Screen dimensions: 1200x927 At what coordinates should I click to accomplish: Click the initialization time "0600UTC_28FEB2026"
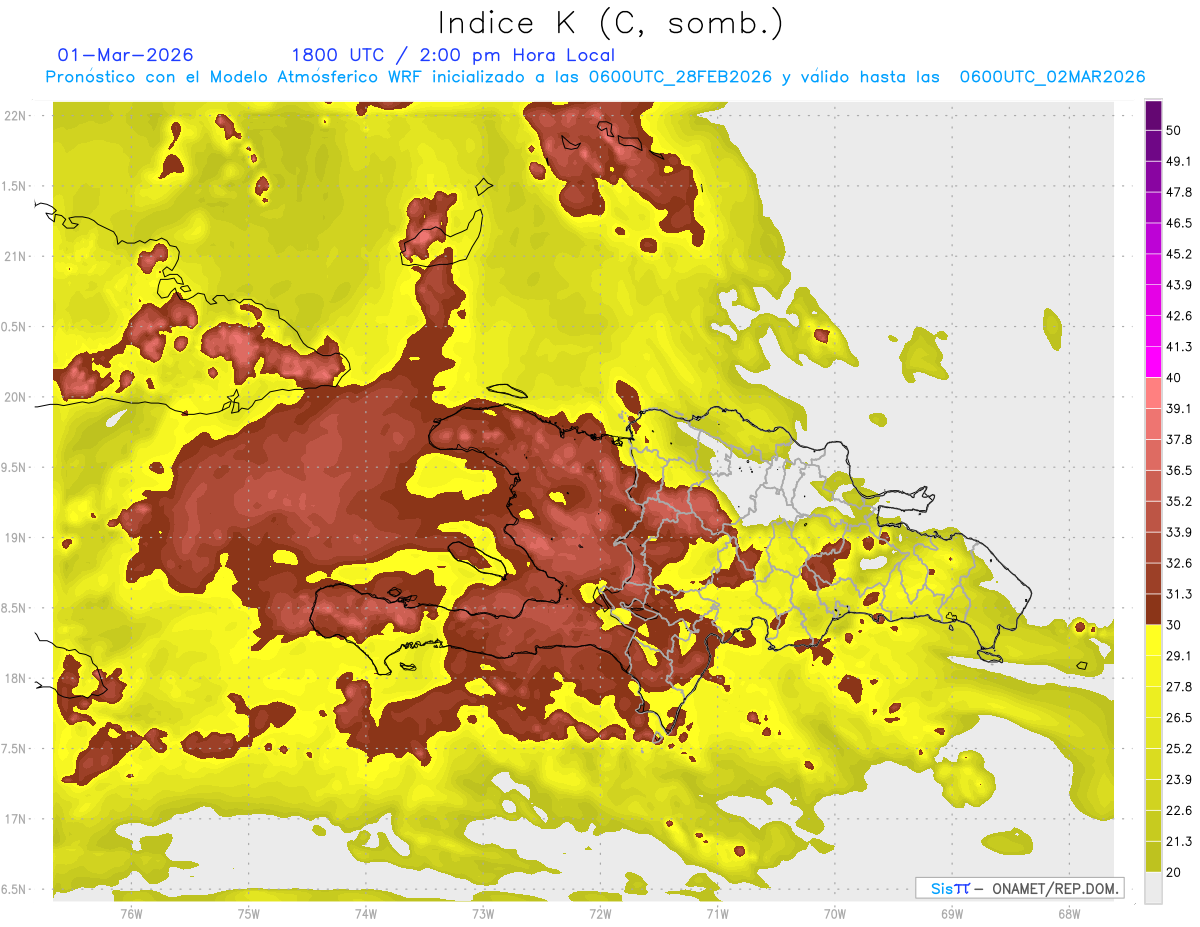pos(680,77)
